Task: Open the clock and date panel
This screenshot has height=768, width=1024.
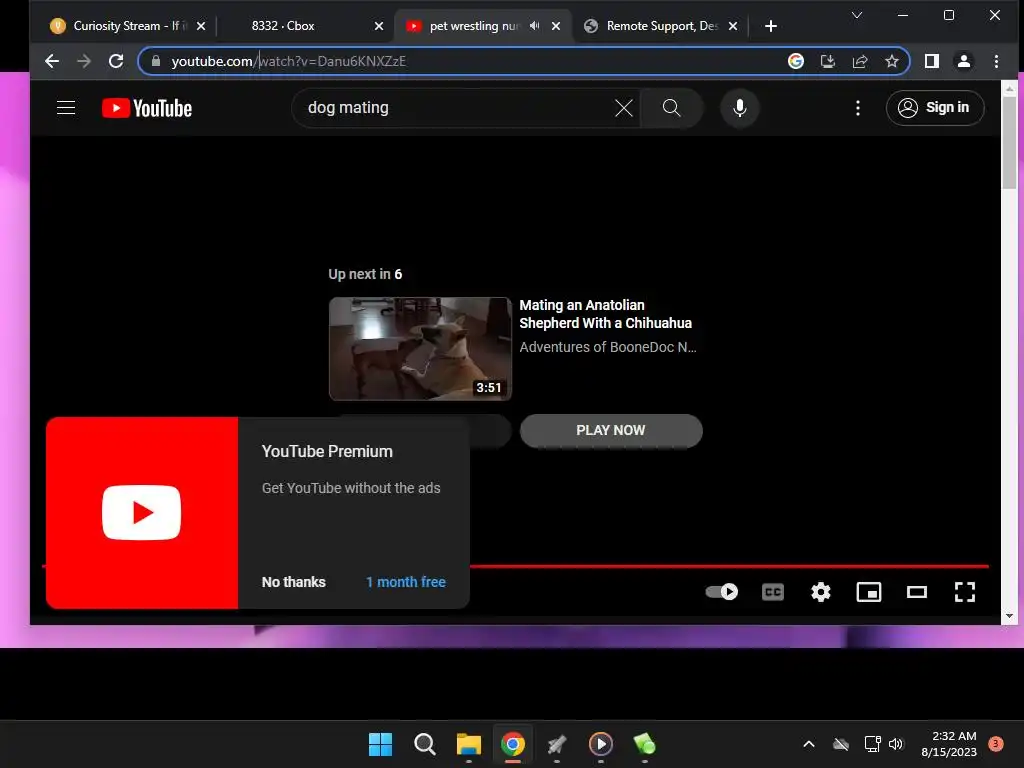Action: [949, 744]
